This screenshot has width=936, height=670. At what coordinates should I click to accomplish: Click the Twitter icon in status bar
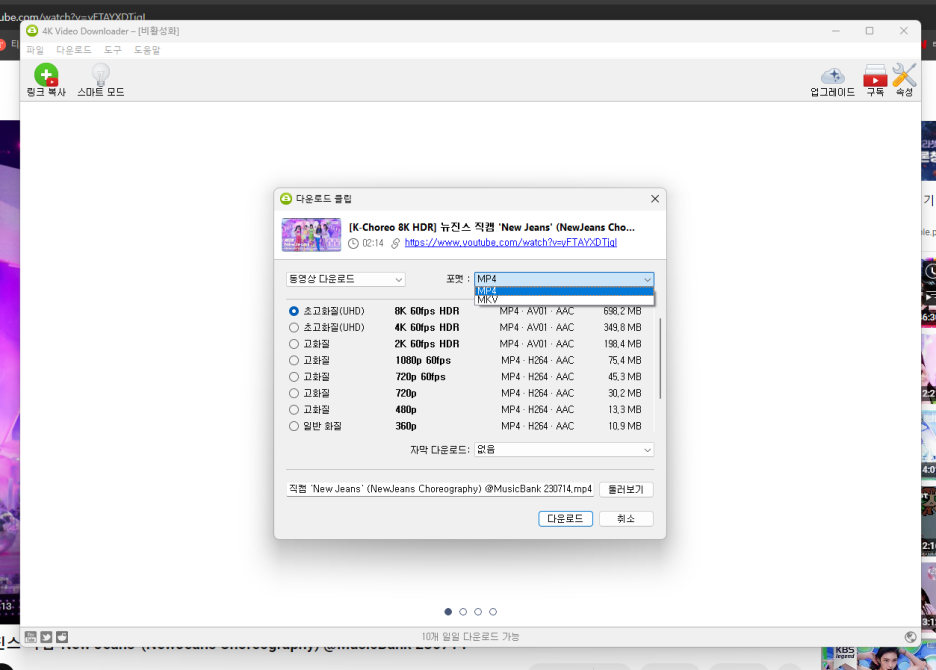(x=47, y=637)
